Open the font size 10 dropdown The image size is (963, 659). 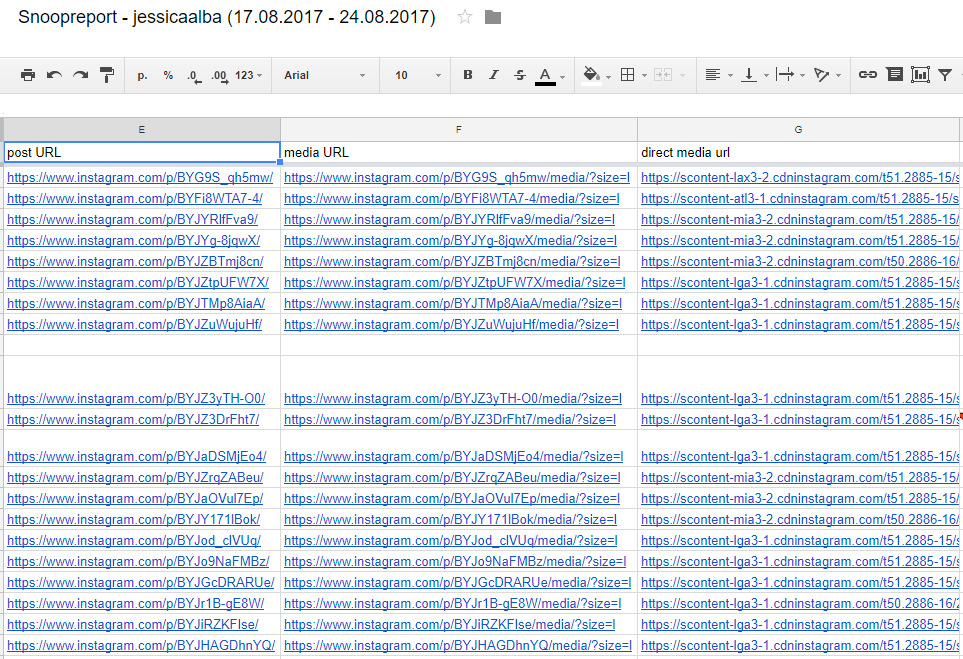pos(418,75)
